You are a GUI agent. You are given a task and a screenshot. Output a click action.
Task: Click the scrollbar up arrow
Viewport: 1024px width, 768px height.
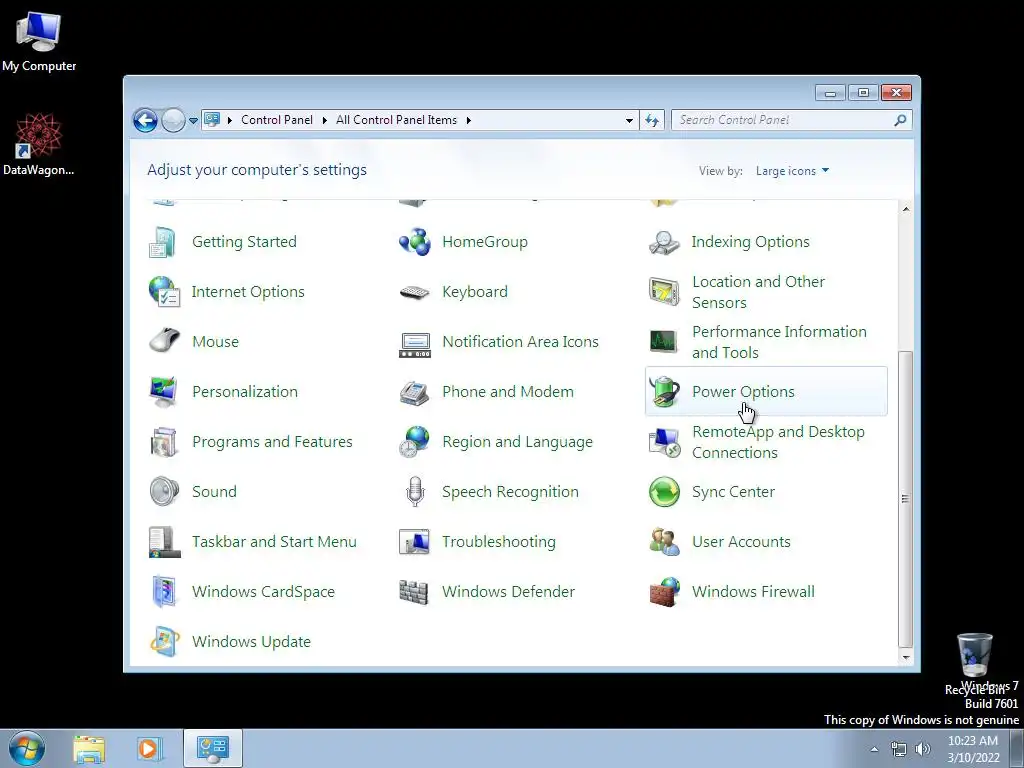906,209
